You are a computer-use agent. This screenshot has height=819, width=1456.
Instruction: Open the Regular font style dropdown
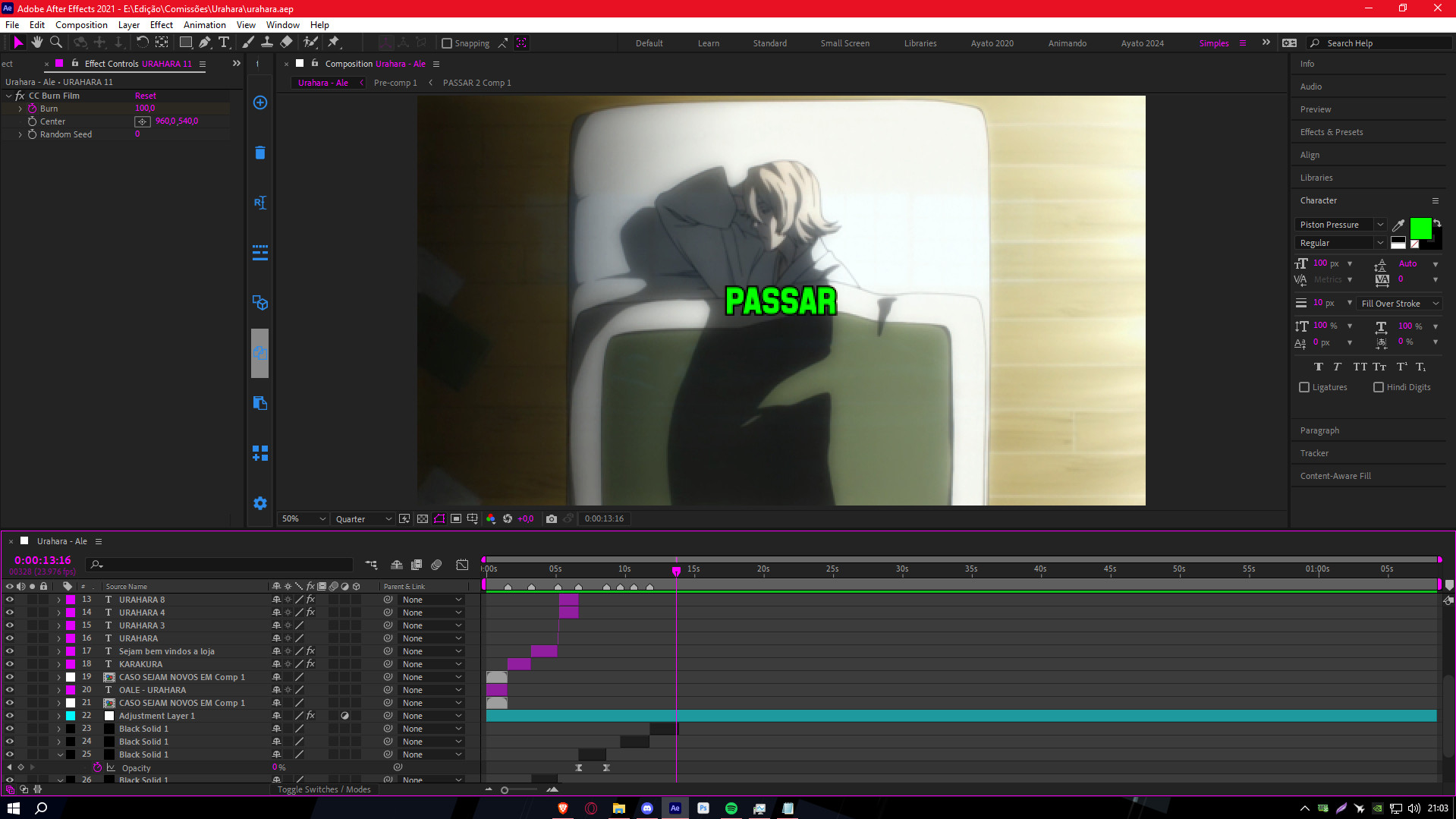[1341, 243]
